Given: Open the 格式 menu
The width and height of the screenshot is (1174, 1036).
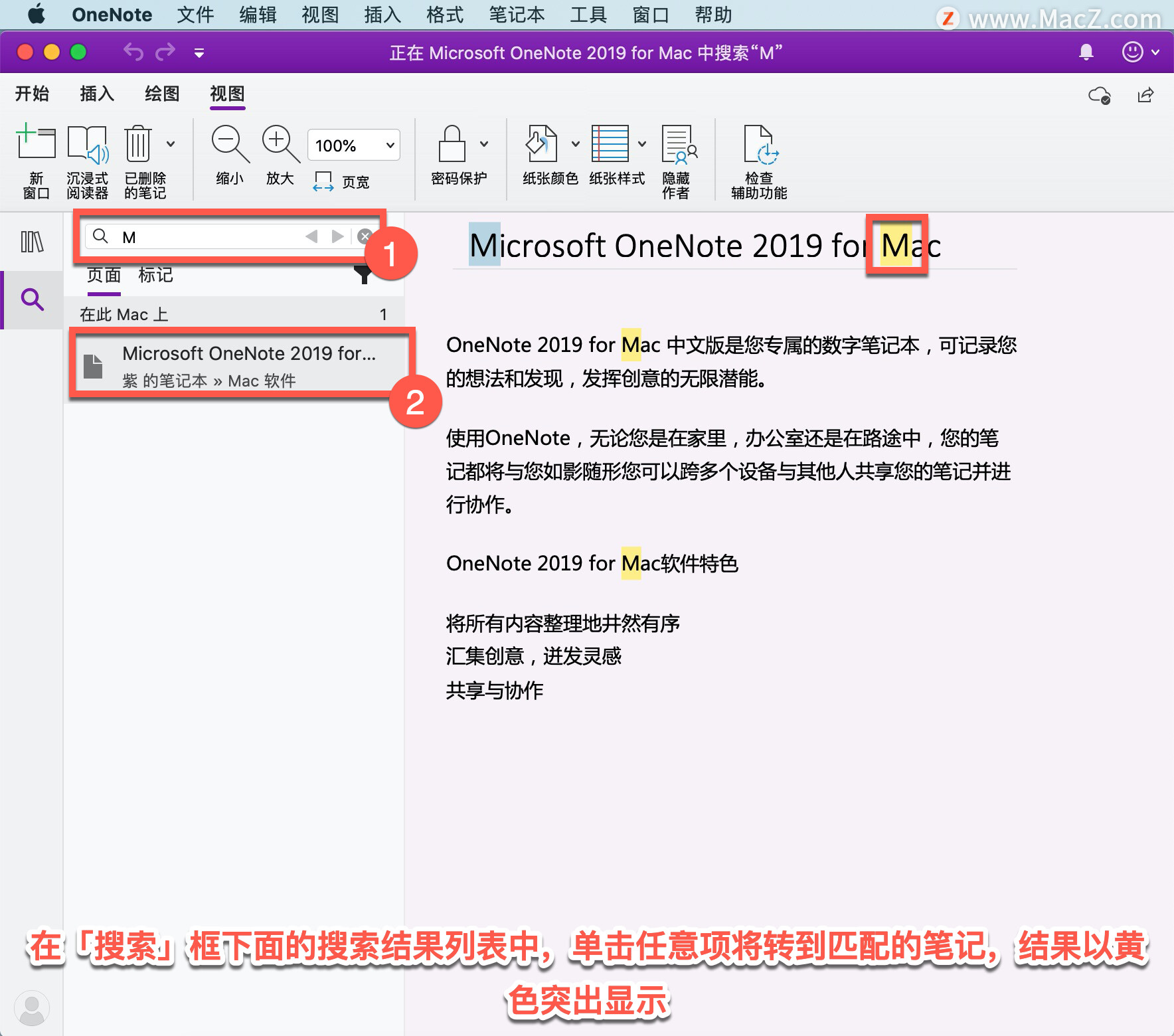Looking at the screenshot, I should tap(446, 15).
